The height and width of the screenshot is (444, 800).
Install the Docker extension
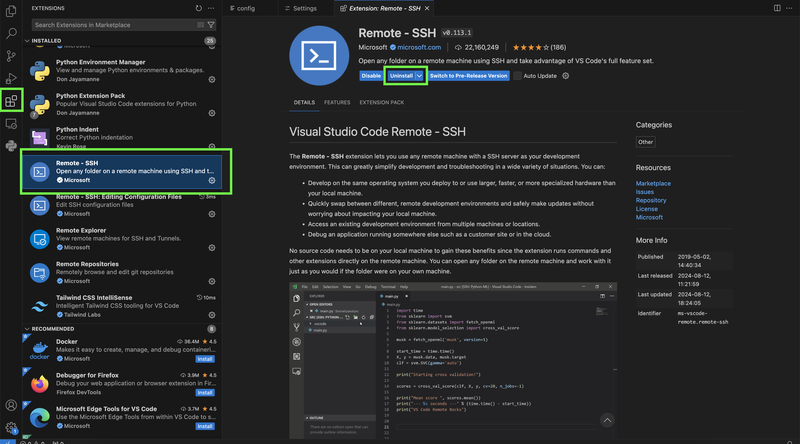point(205,359)
